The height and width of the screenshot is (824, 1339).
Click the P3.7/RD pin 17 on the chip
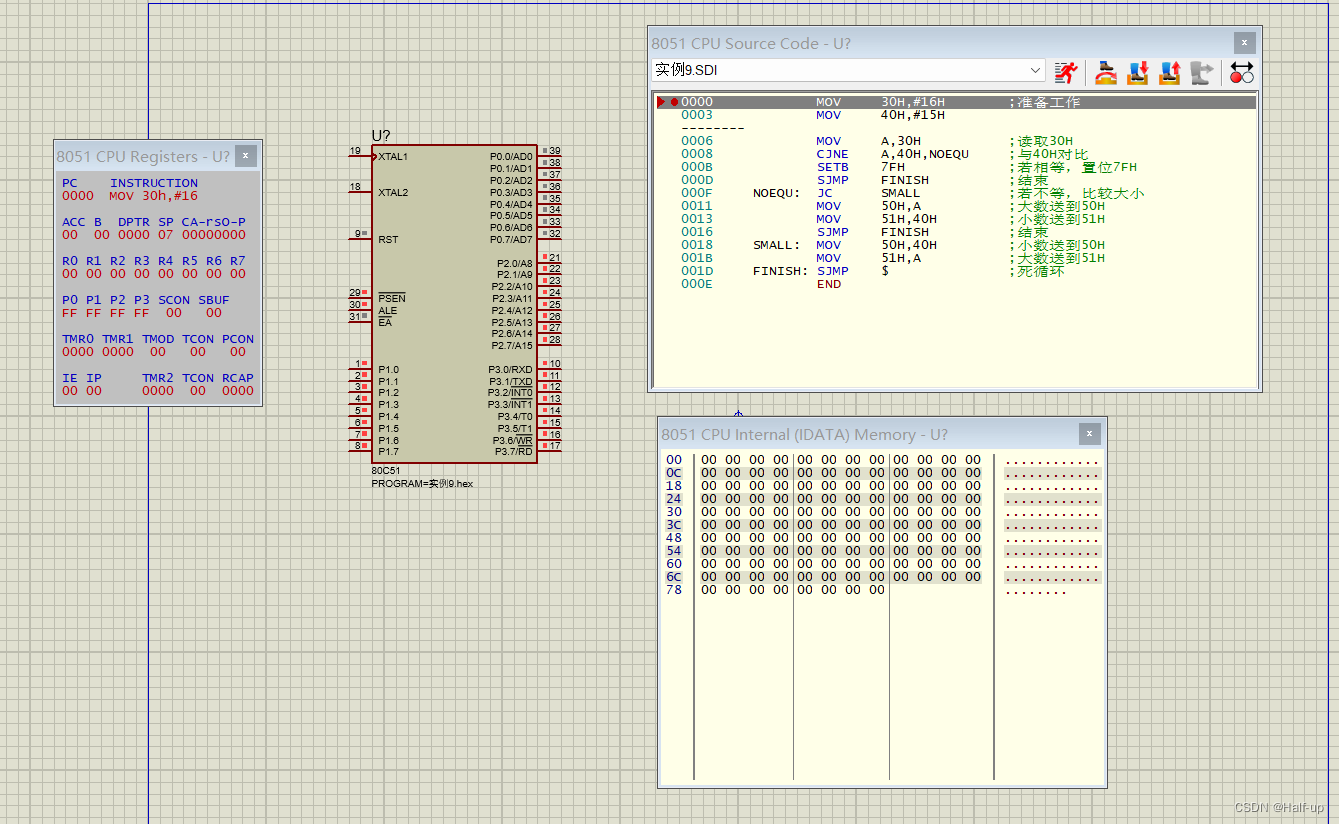549,451
